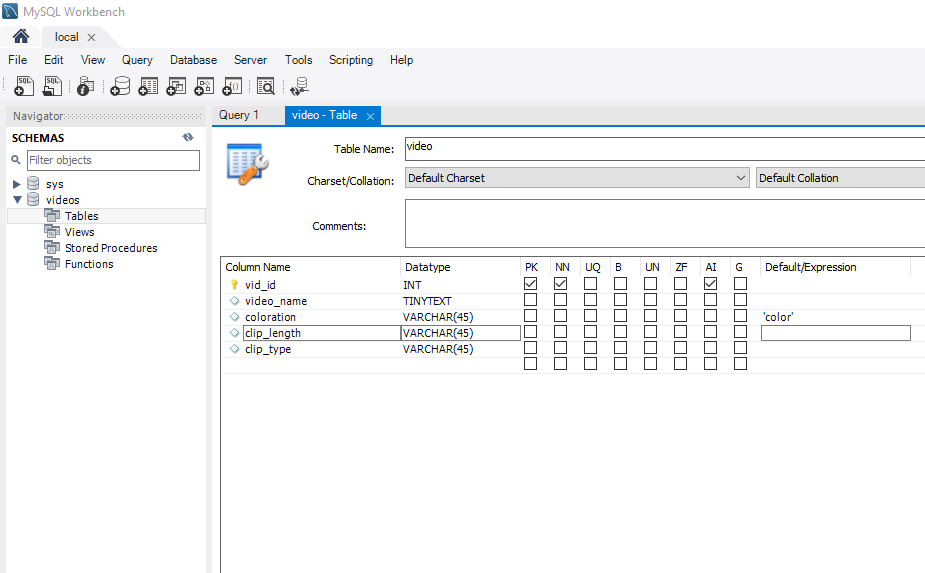Collapse the videos schema
Image resolution: width=925 pixels, height=573 pixels.
17,200
